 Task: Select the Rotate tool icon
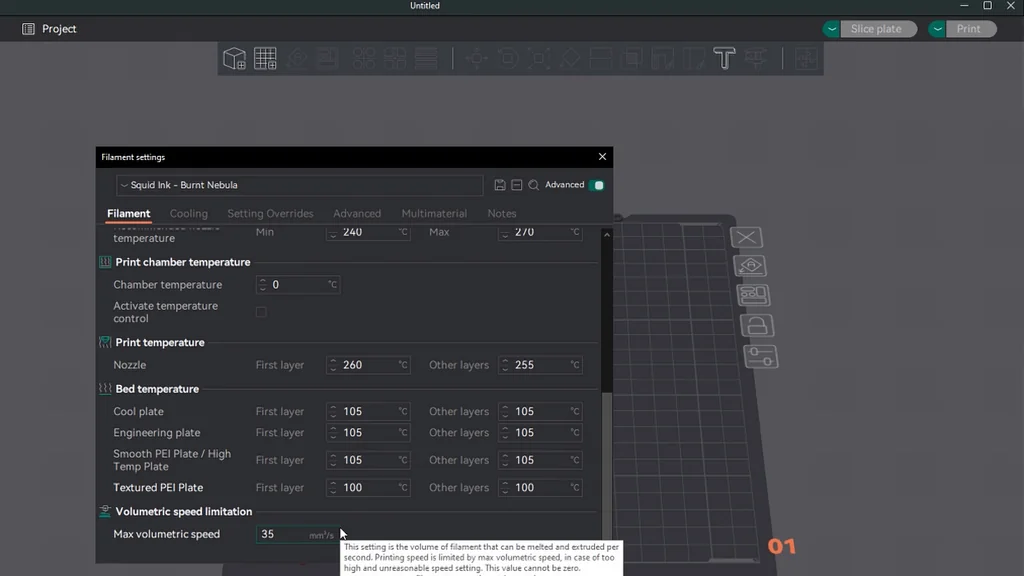(507, 58)
